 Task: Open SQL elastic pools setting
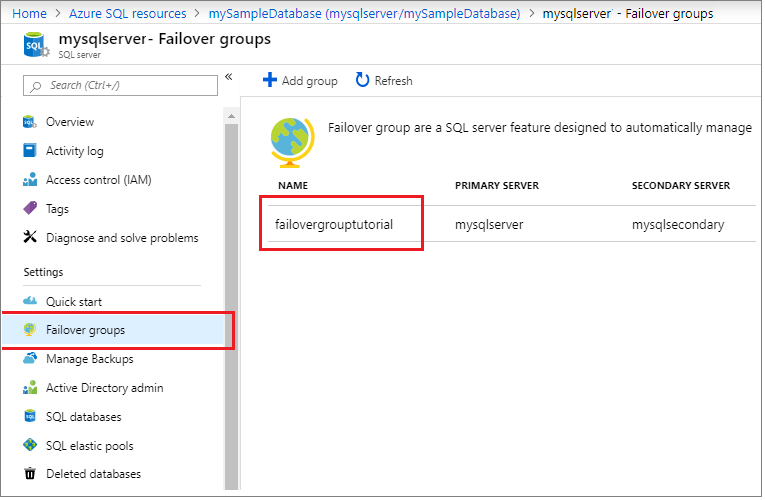89,446
